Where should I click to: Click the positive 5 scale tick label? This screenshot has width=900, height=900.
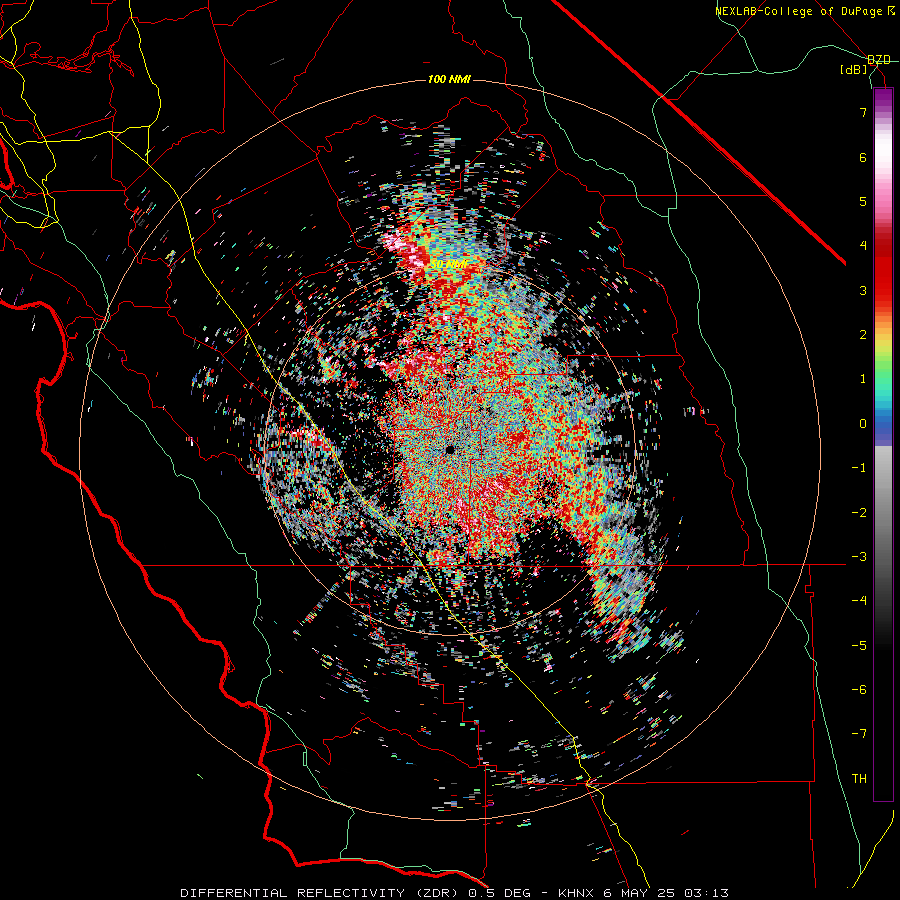[x=863, y=201]
